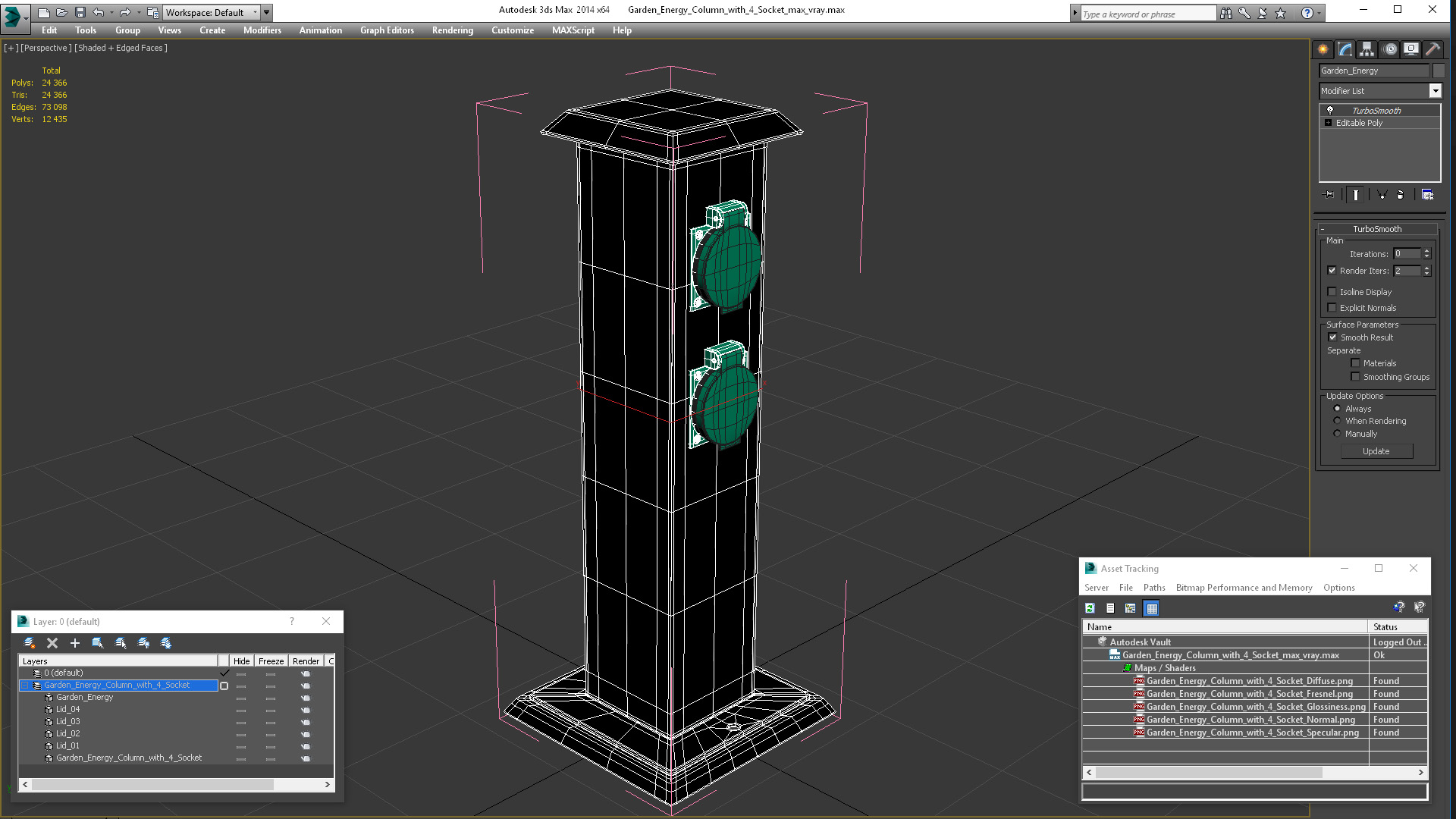Click the Undo arrow icon
1456x819 pixels.
(99, 12)
